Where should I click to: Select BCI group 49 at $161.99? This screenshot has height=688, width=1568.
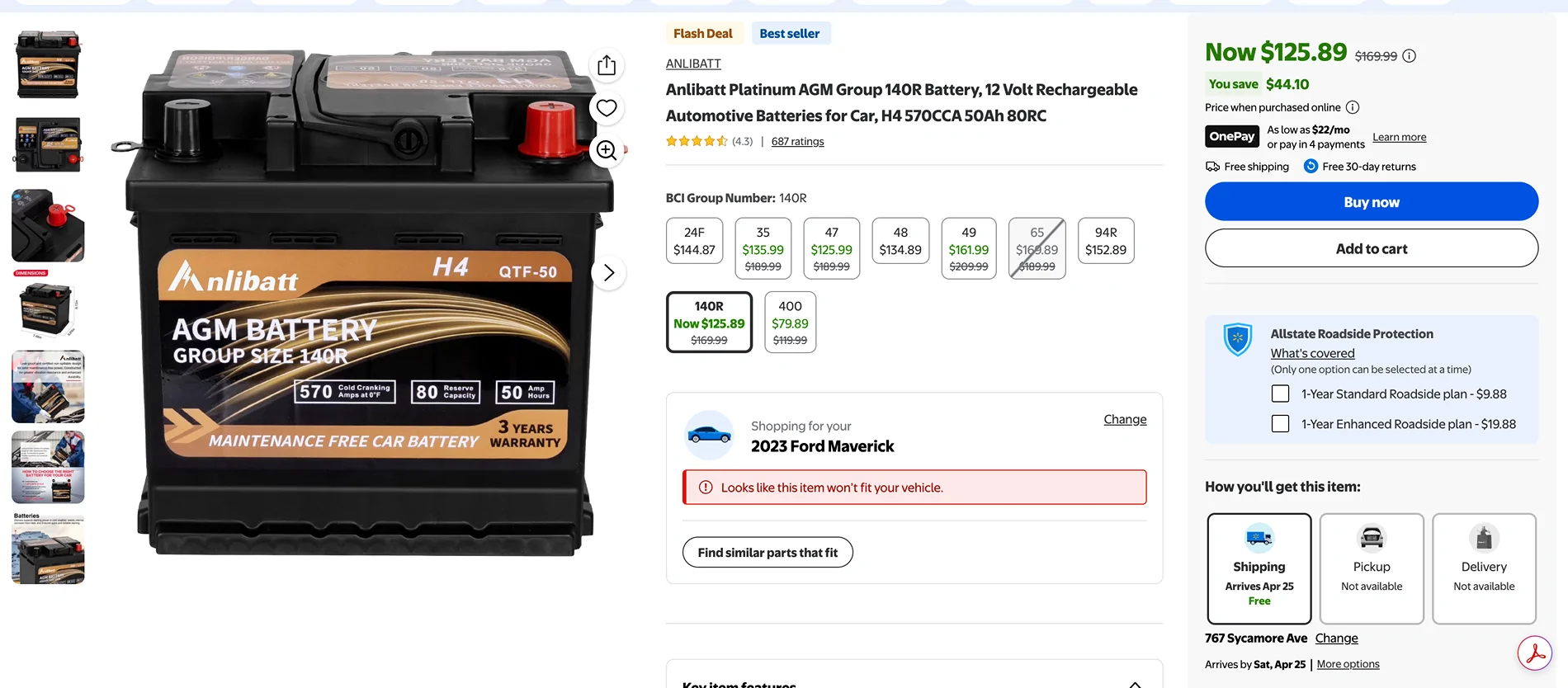[x=969, y=248]
